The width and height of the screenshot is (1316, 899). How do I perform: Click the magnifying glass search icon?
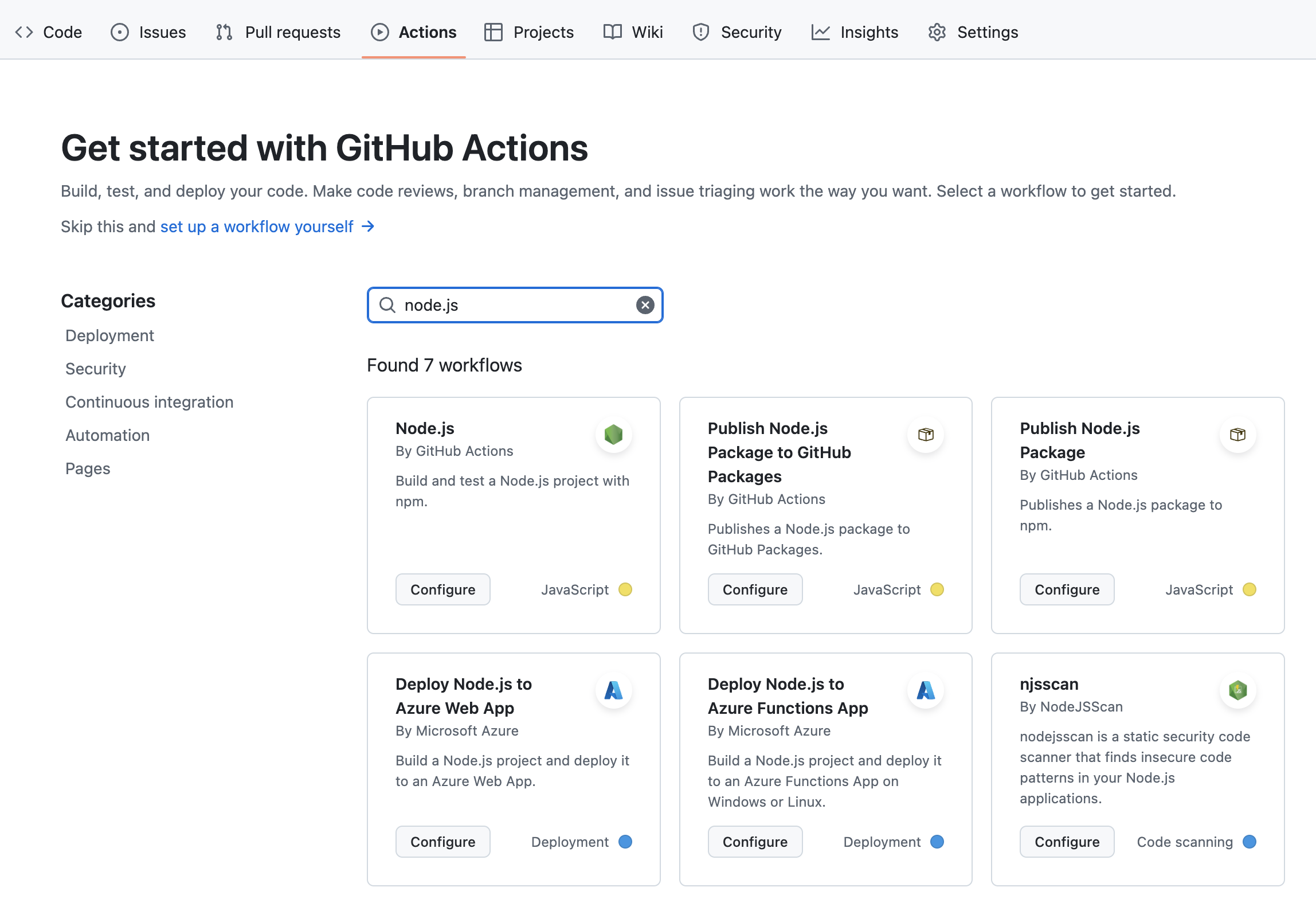coord(387,305)
